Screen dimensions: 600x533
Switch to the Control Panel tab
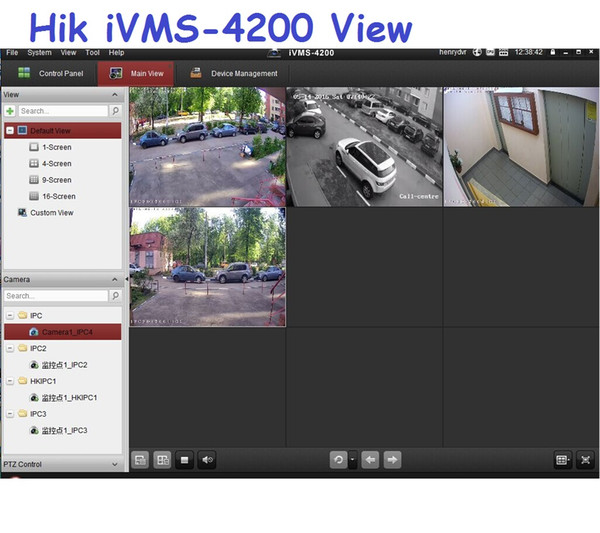point(51,73)
